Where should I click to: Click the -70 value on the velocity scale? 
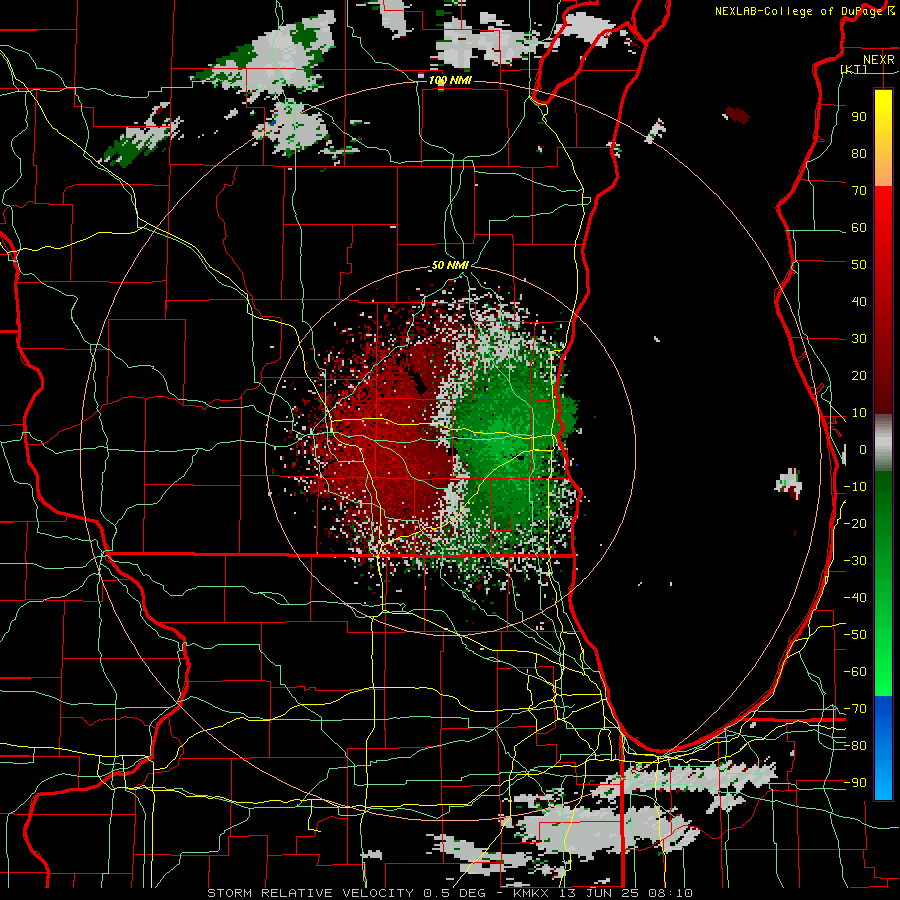[x=855, y=709]
